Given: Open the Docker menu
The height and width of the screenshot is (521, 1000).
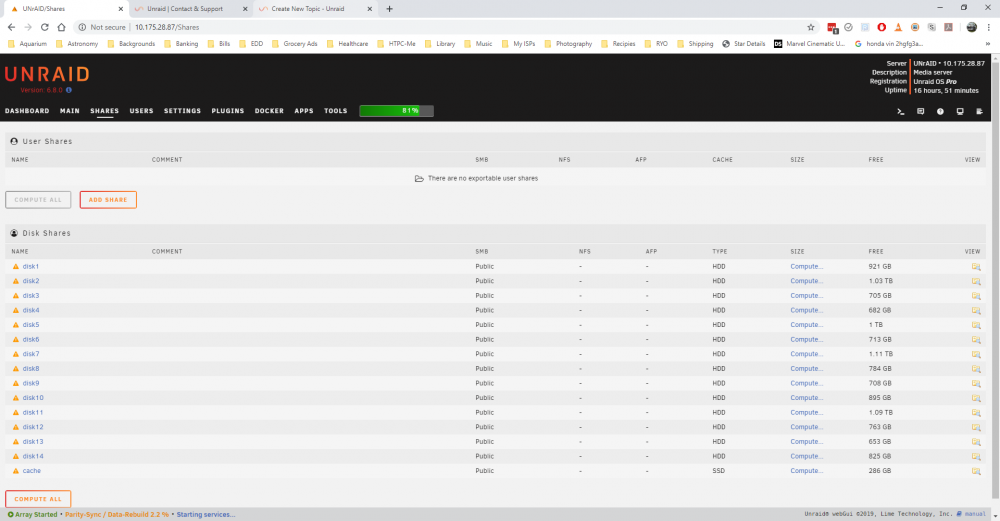Looking at the screenshot, I should click(269, 111).
